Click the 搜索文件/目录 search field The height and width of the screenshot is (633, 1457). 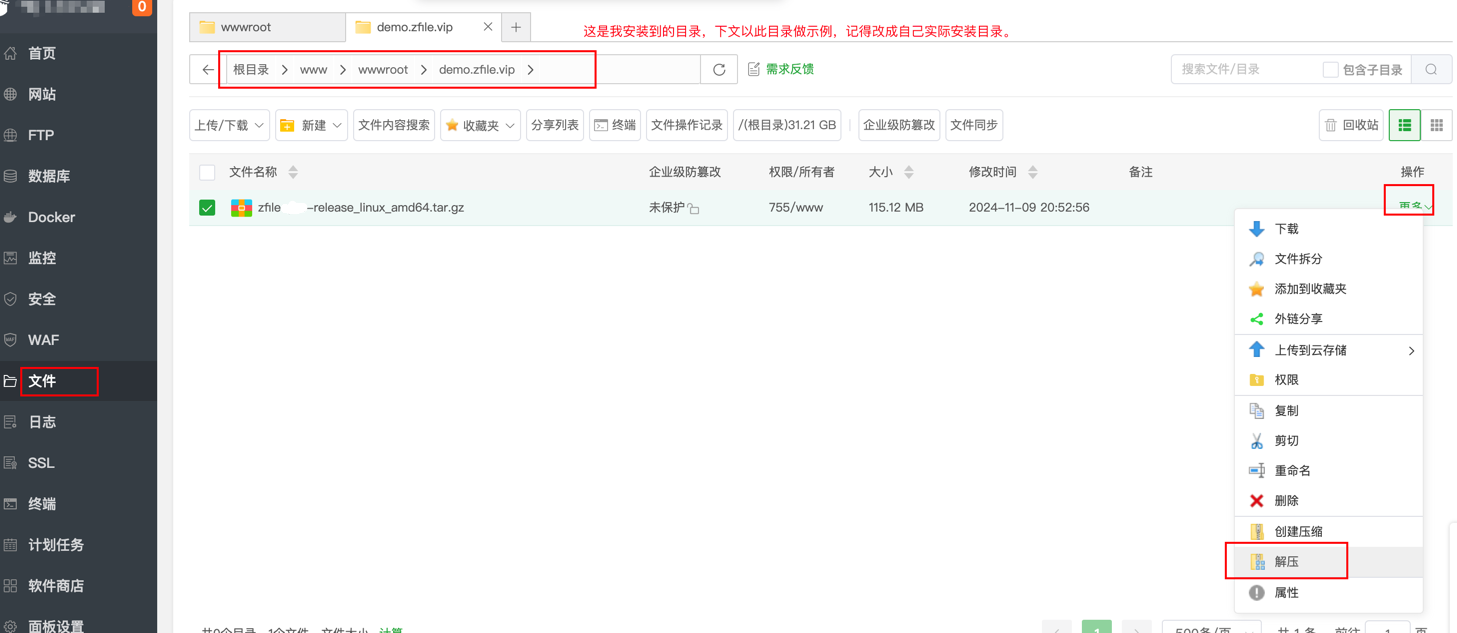1245,70
